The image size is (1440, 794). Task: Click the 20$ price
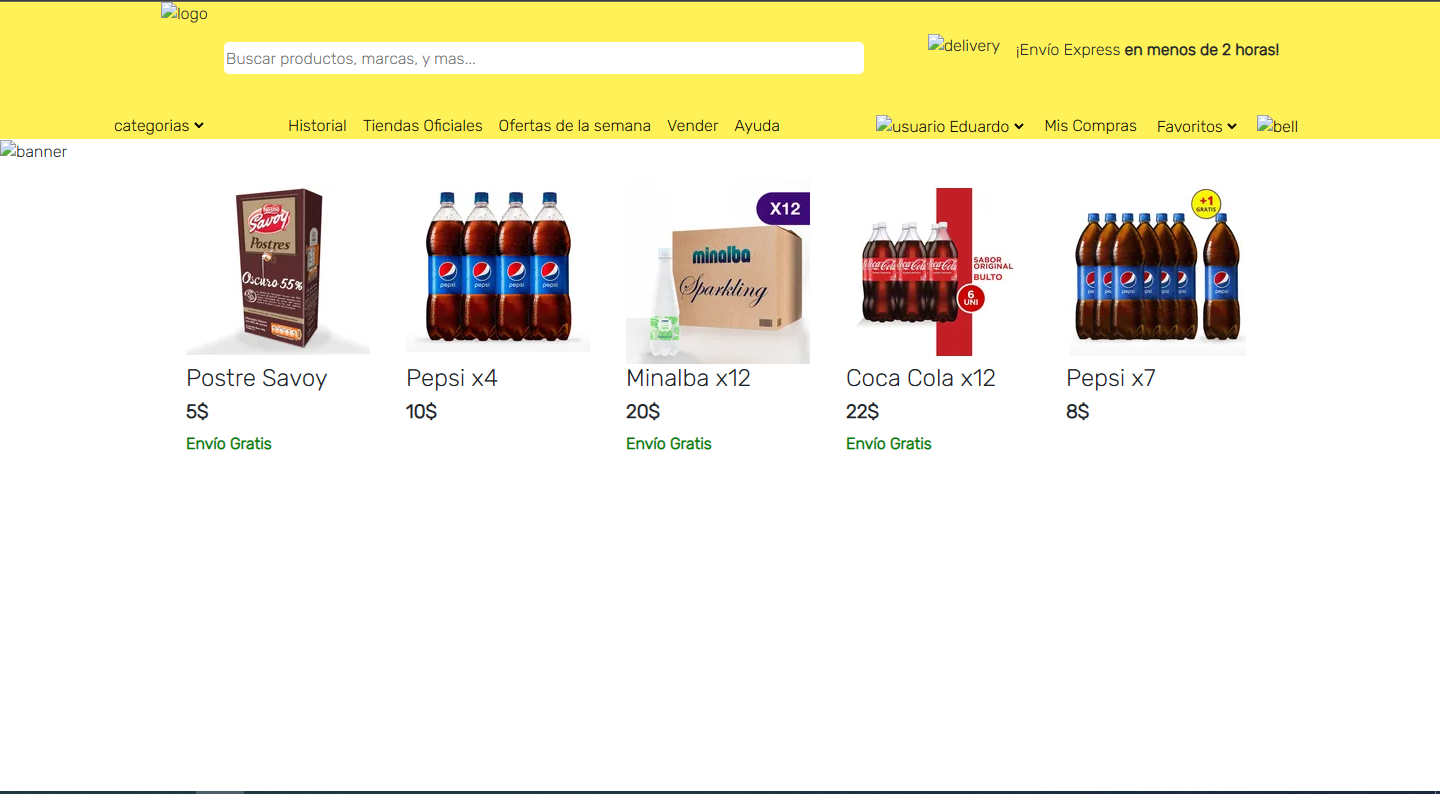pyautogui.click(x=643, y=412)
